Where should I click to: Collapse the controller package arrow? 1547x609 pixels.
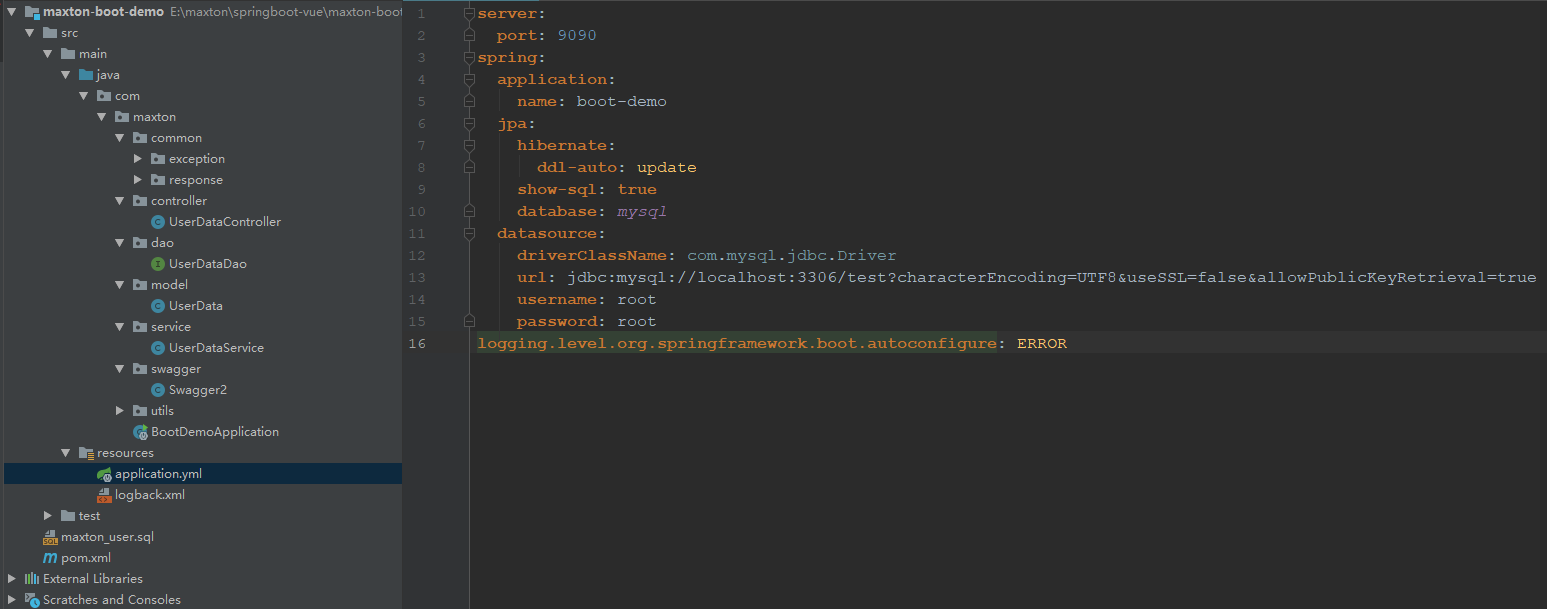(x=119, y=201)
